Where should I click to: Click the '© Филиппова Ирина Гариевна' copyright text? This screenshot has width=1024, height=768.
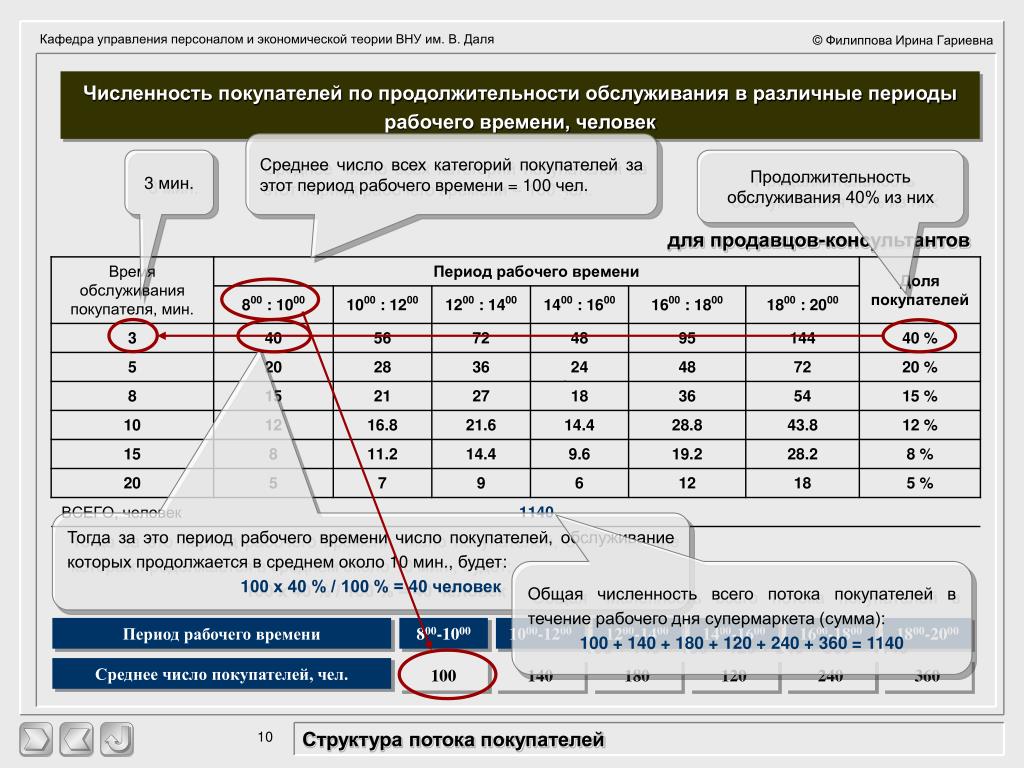(903, 40)
